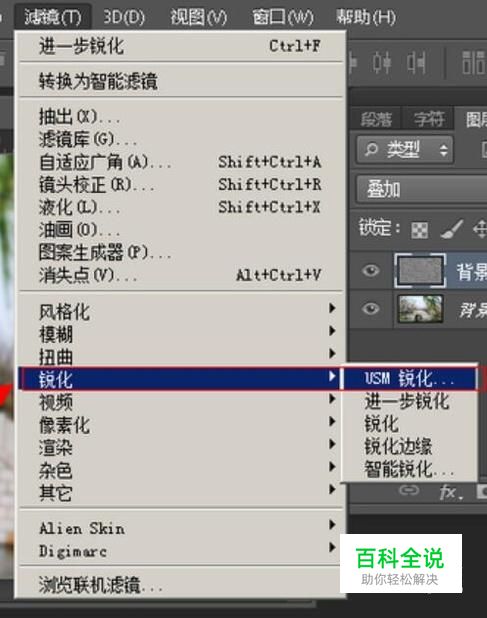
Task: Expand the 视频 submenu
Action: [181, 402]
